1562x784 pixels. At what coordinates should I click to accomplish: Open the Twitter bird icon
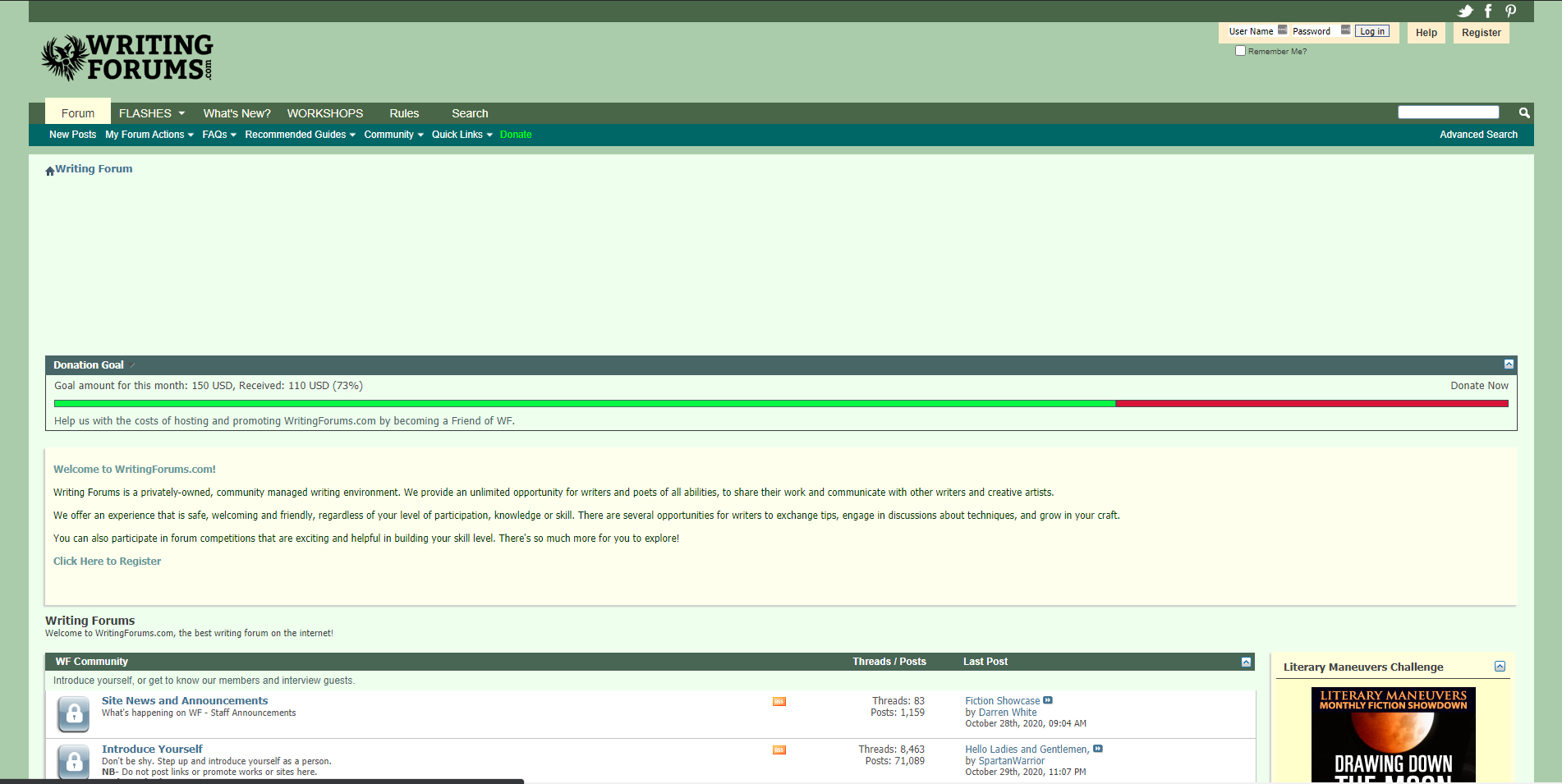click(1465, 11)
